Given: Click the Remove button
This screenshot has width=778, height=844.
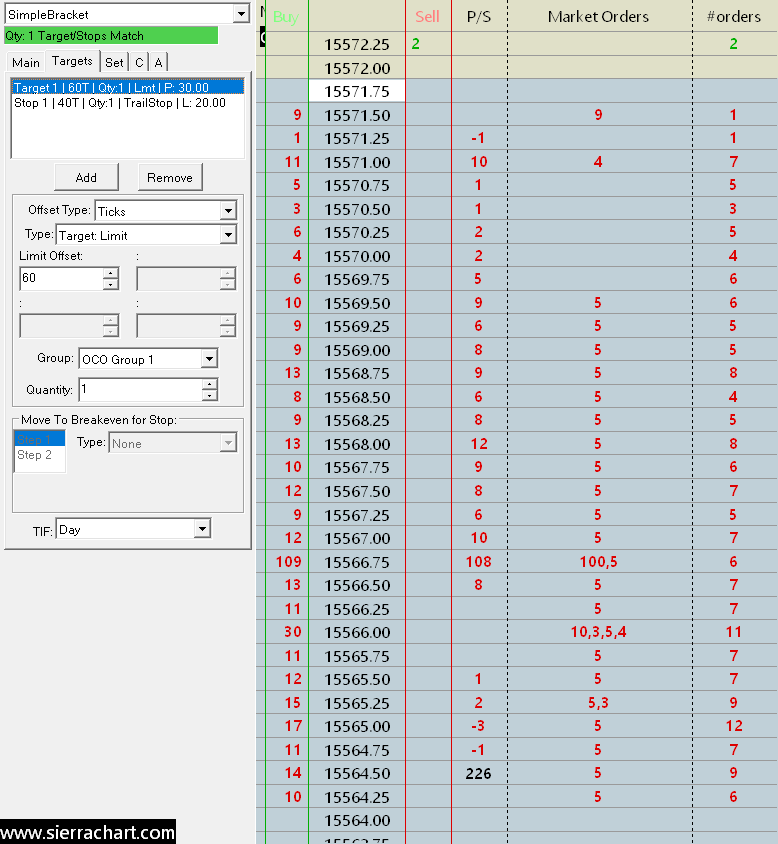Looking at the screenshot, I should tap(170, 178).
